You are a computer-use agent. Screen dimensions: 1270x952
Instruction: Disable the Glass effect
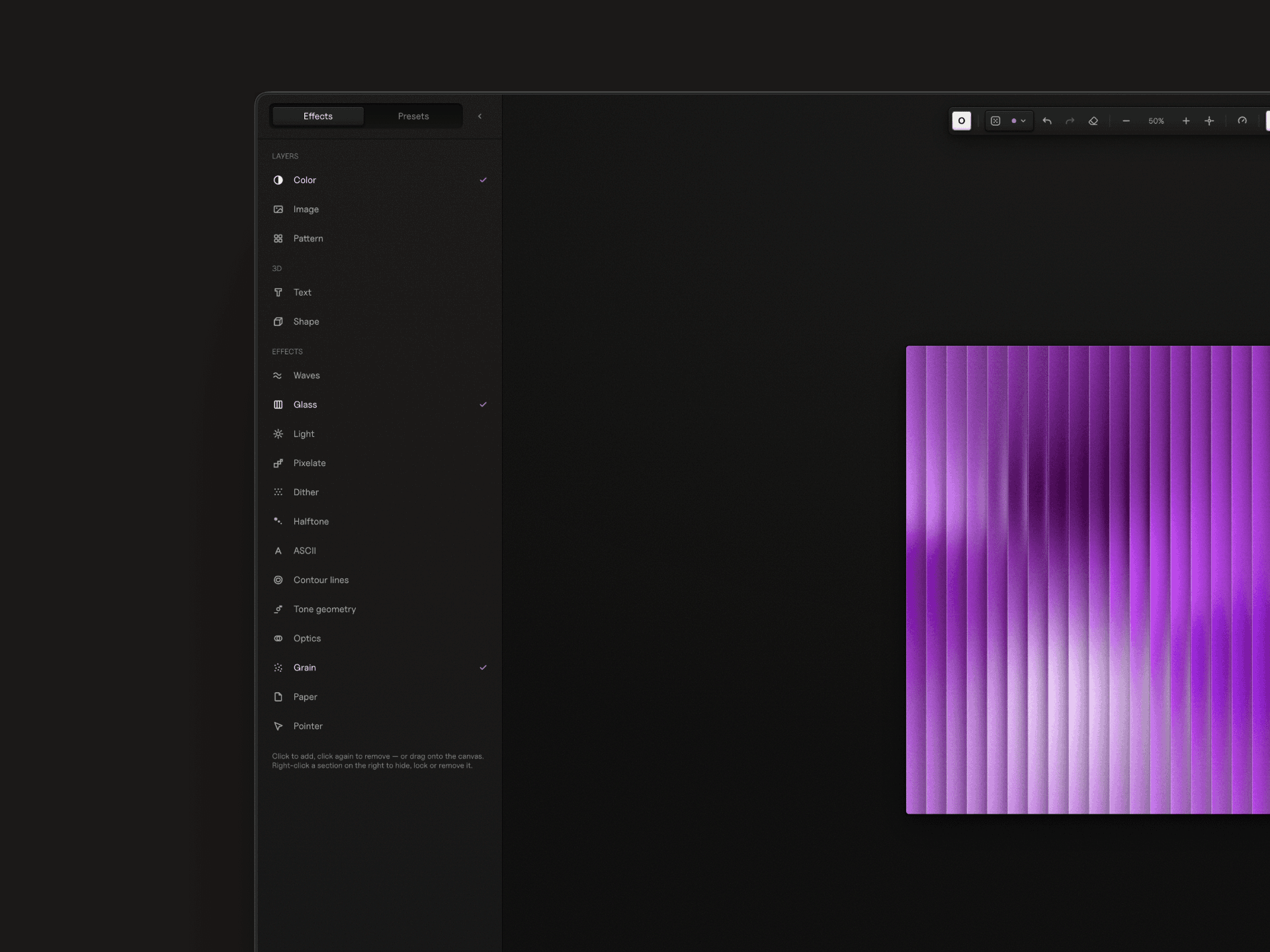380,405
